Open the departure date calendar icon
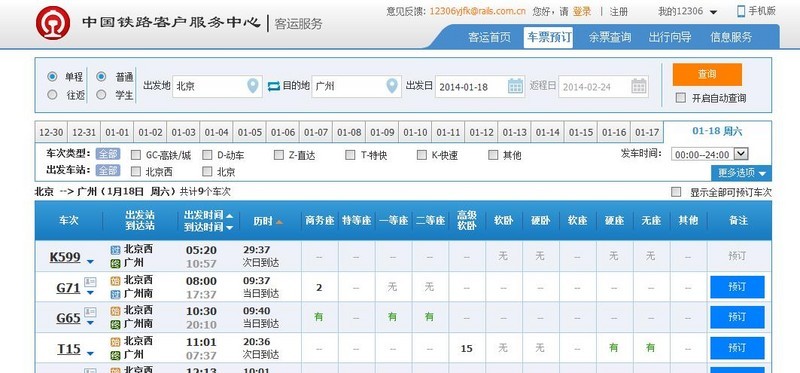This screenshot has width=800, height=373. coord(515,86)
